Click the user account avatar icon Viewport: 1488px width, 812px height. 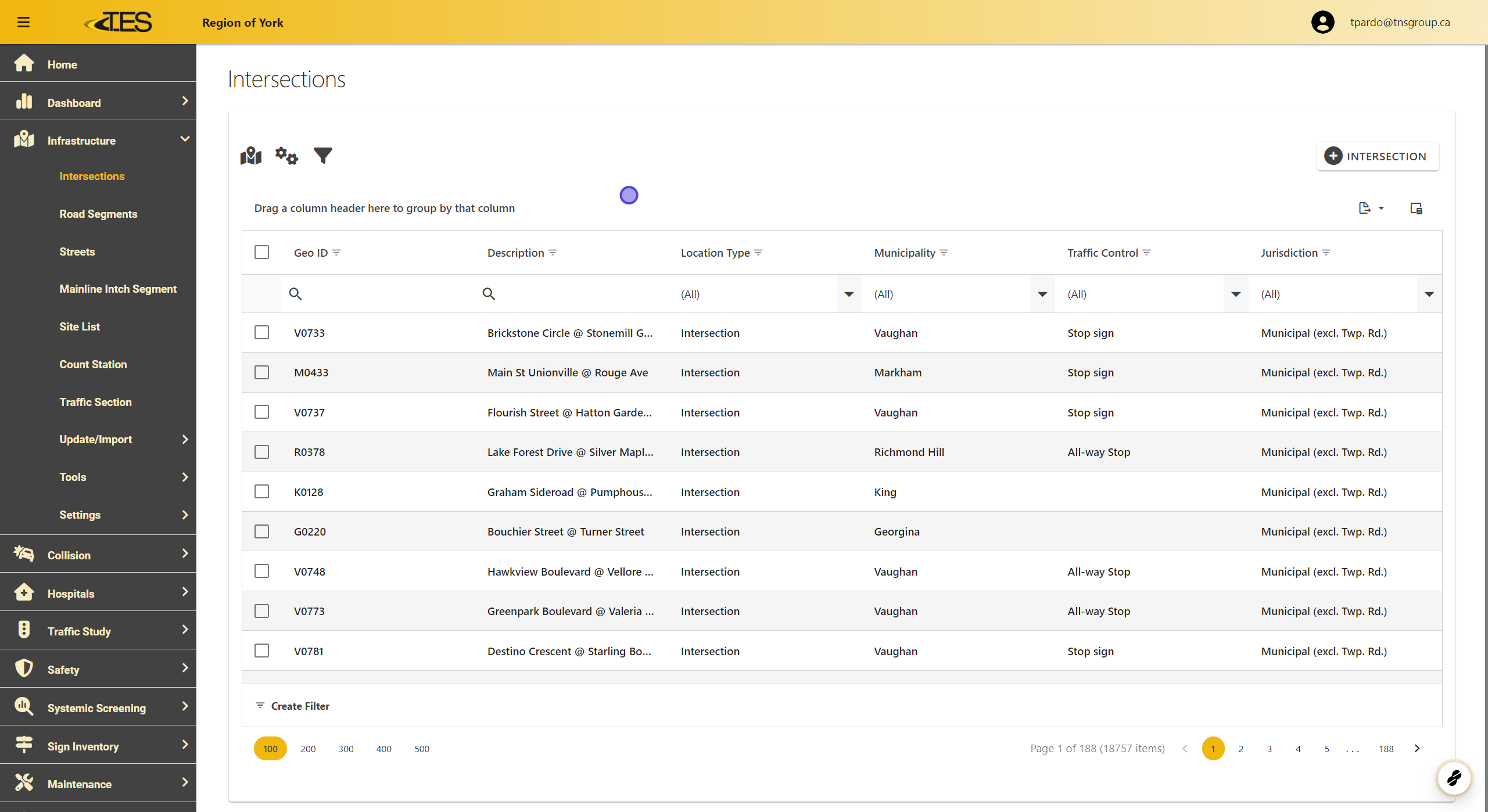1322,22
